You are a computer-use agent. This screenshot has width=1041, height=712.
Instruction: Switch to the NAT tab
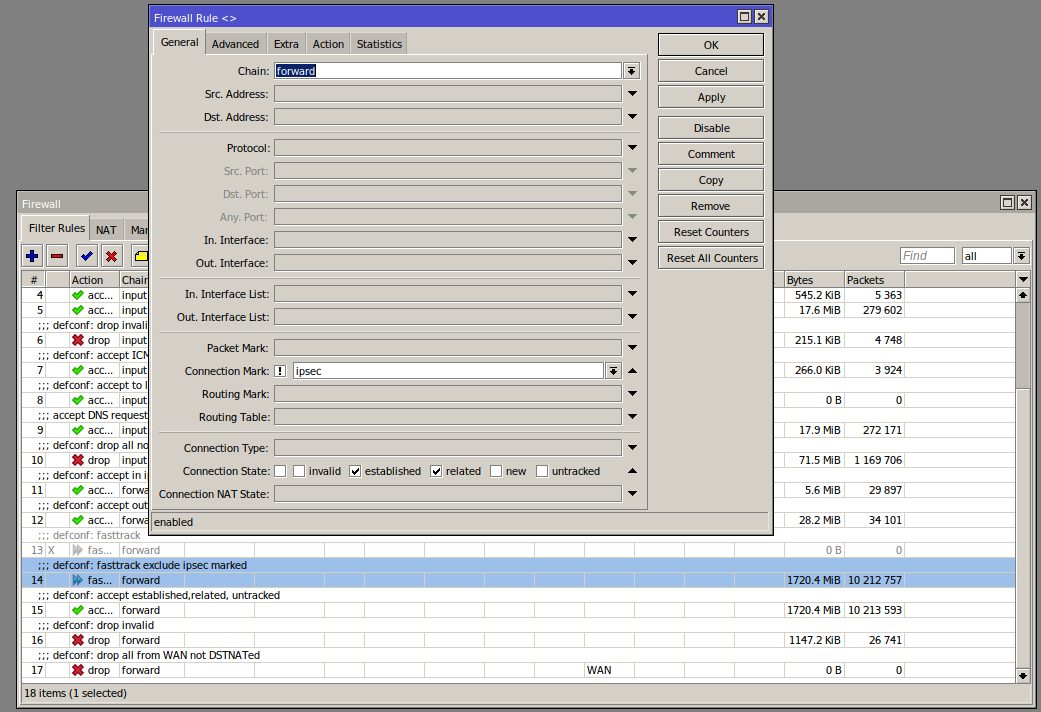click(x=105, y=229)
